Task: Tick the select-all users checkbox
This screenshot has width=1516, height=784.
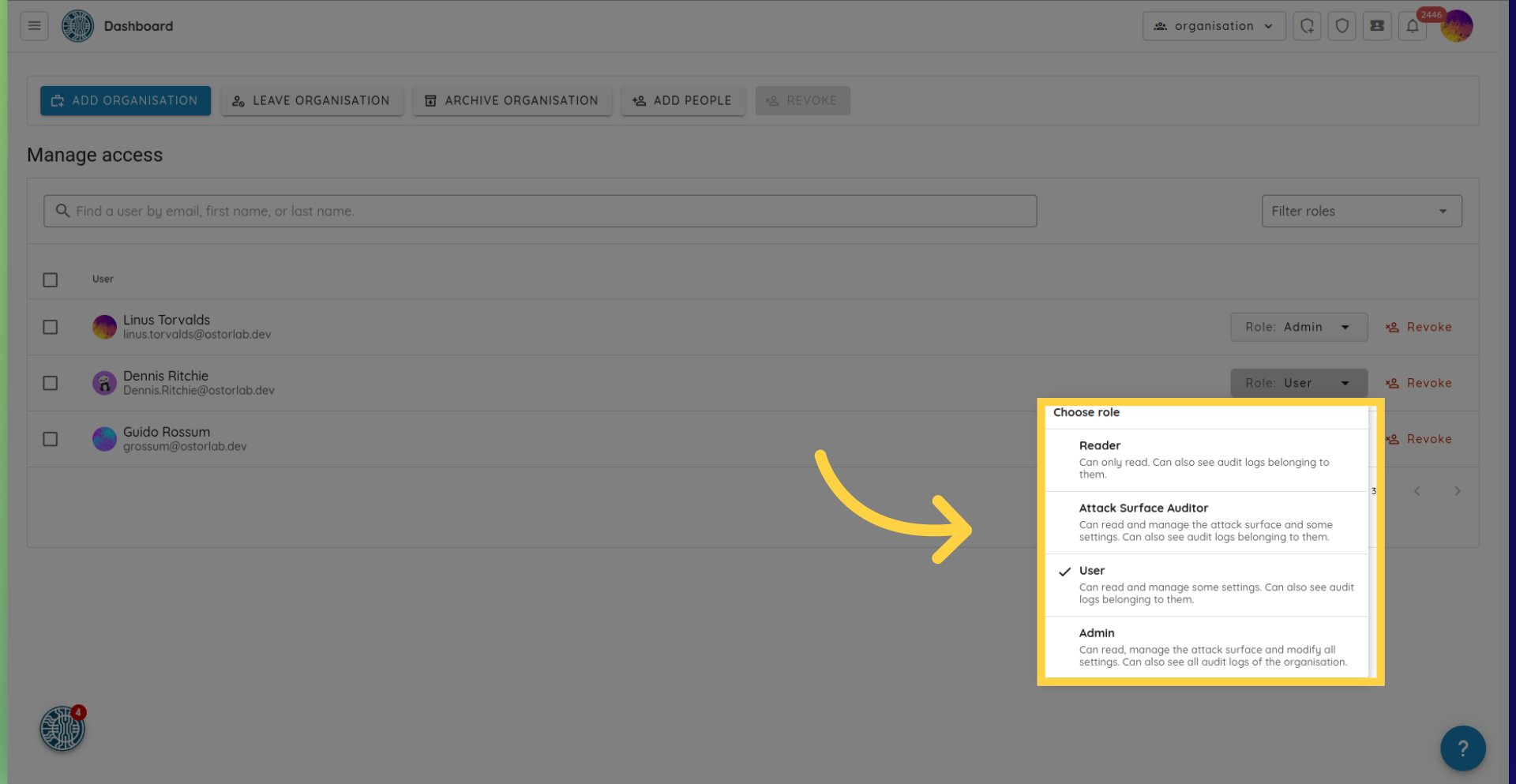Action: [51, 280]
